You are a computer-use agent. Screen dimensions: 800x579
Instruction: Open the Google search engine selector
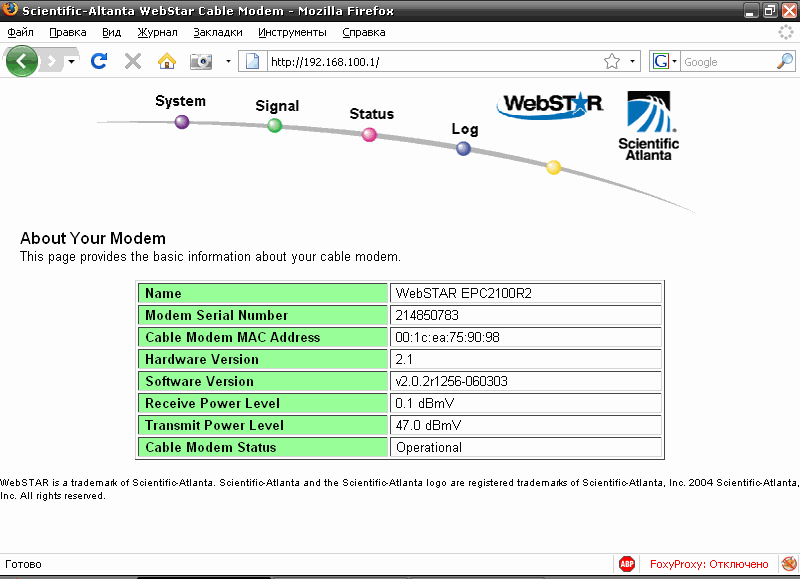click(x=664, y=62)
